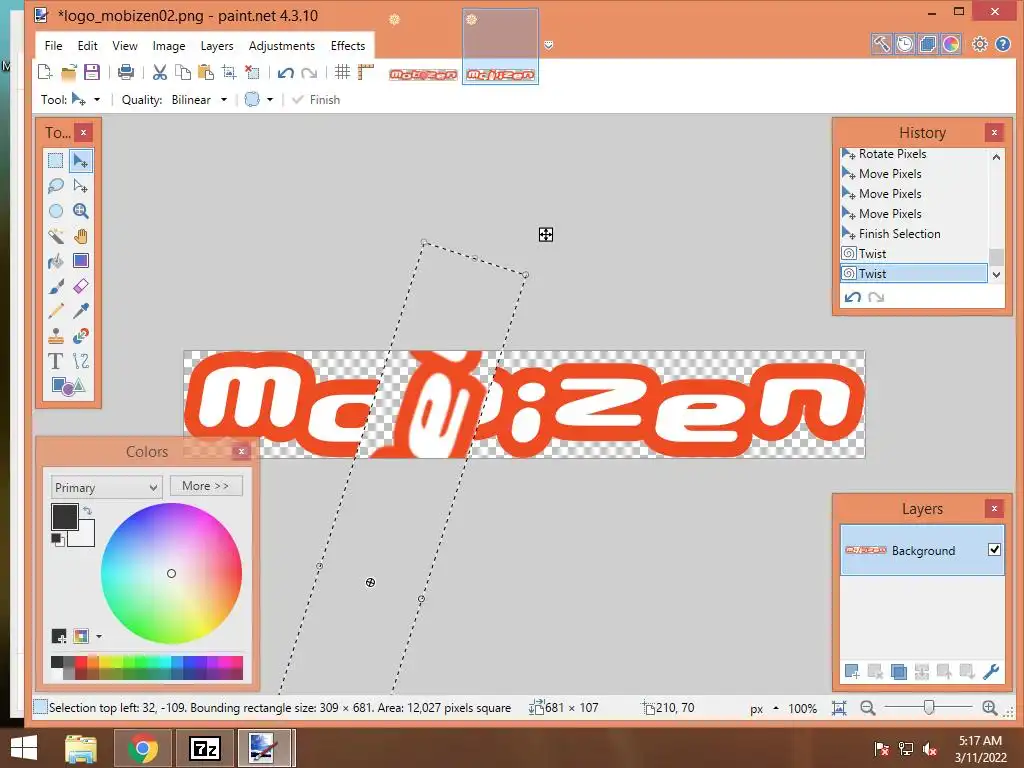Screen dimensions: 1024x768
Task: Select the Magic Wand tool
Action: 56,236
